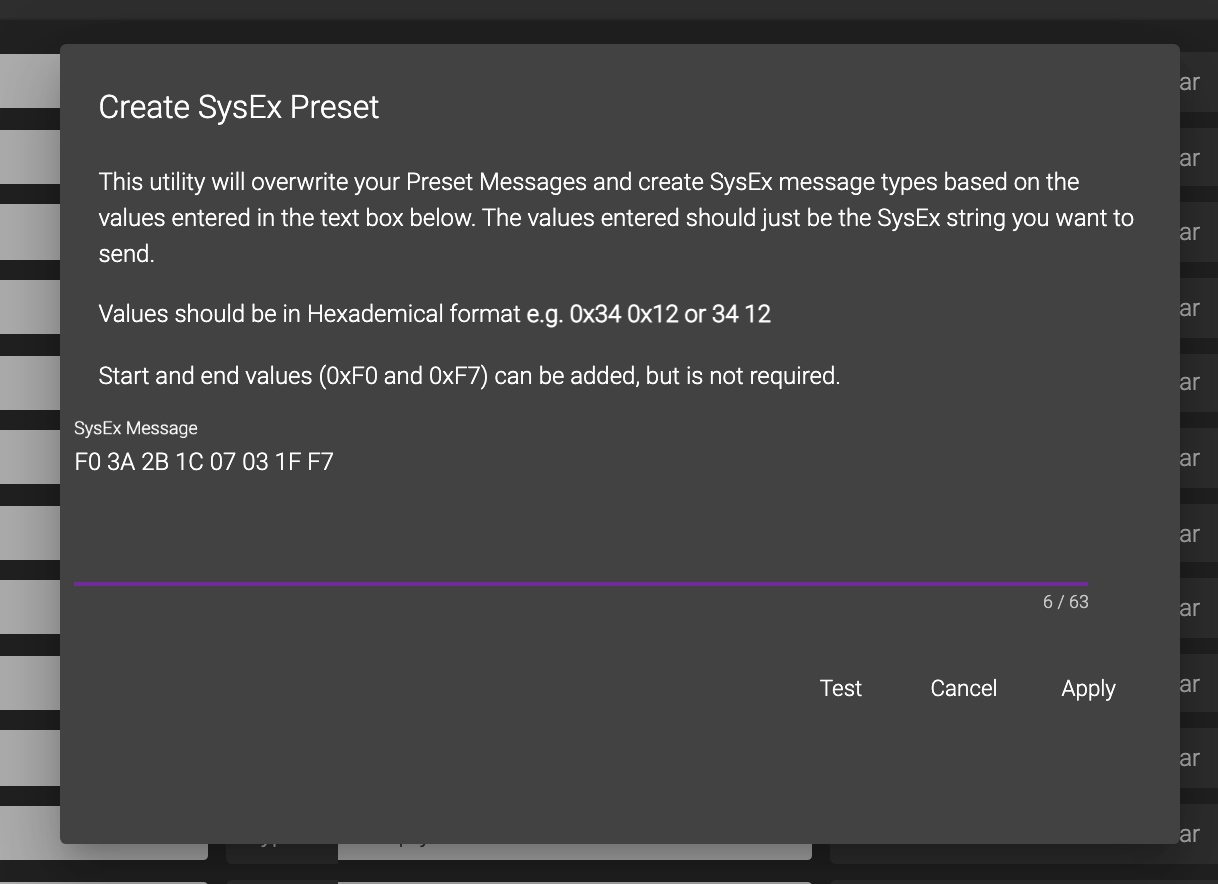Click the 1C byte in SysEx message

pos(189,463)
